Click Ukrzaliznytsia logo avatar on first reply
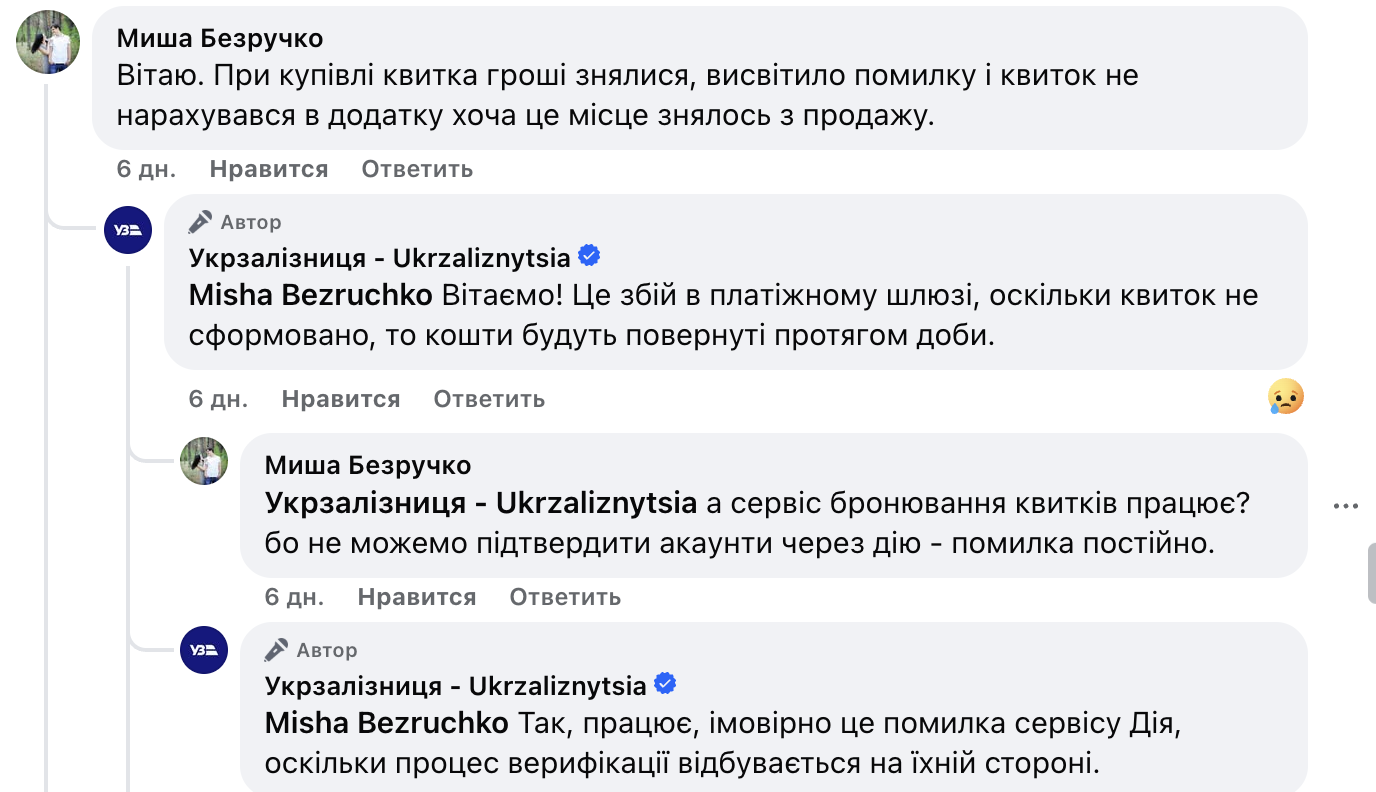This screenshot has height=792, width=1376. point(128,230)
